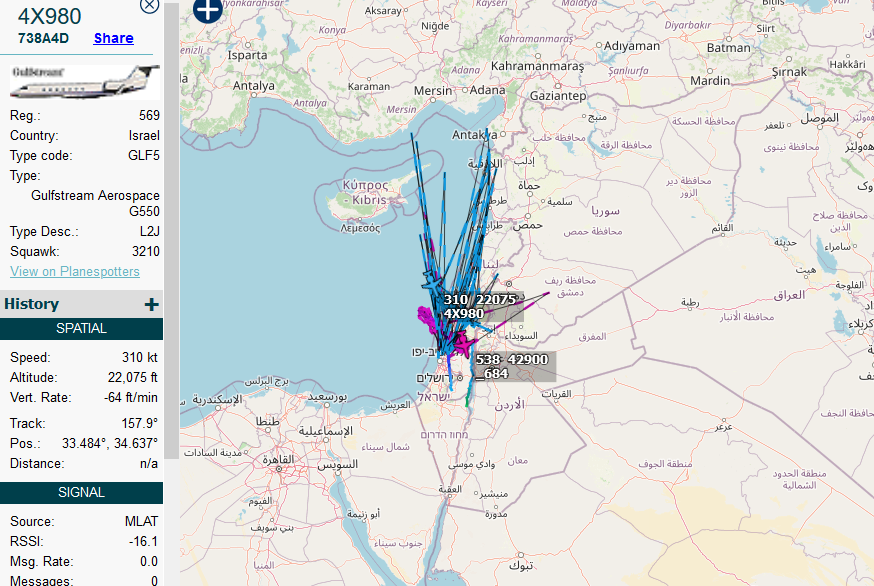Click the 4X980 callsign heading

click(x=50, y=16)
